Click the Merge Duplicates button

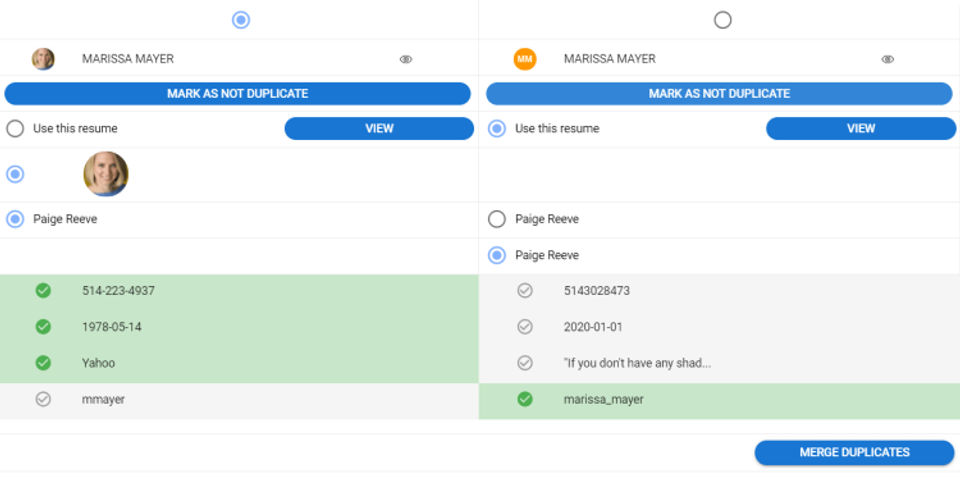[x=854, y=453]
